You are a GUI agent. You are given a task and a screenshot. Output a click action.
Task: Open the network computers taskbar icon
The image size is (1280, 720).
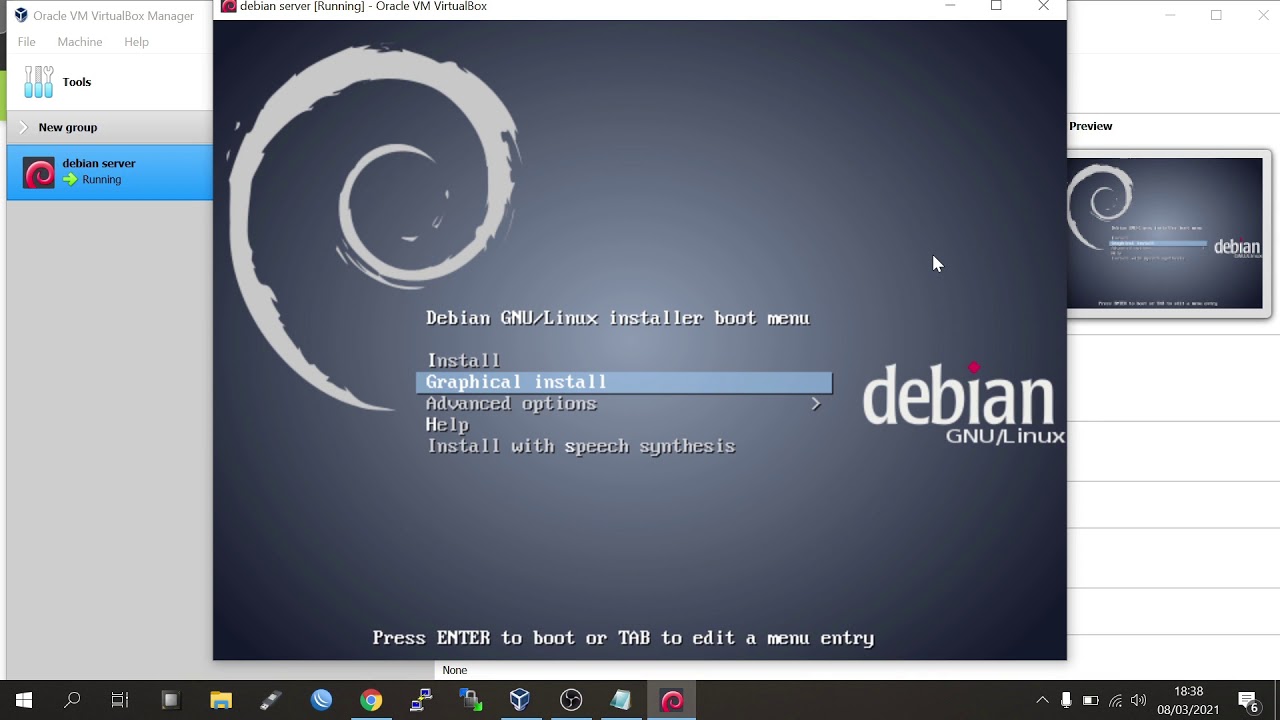(x=421, y=700)
